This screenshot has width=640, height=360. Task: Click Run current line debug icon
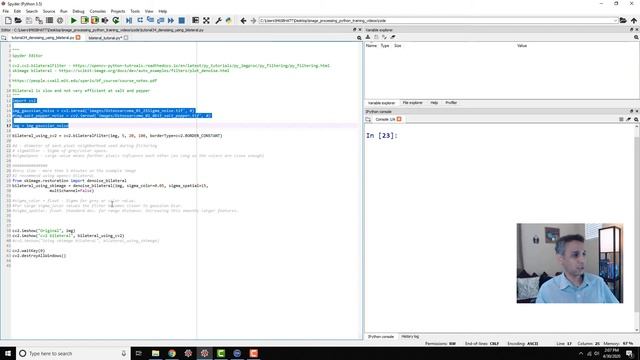click(x=140, y=20)
